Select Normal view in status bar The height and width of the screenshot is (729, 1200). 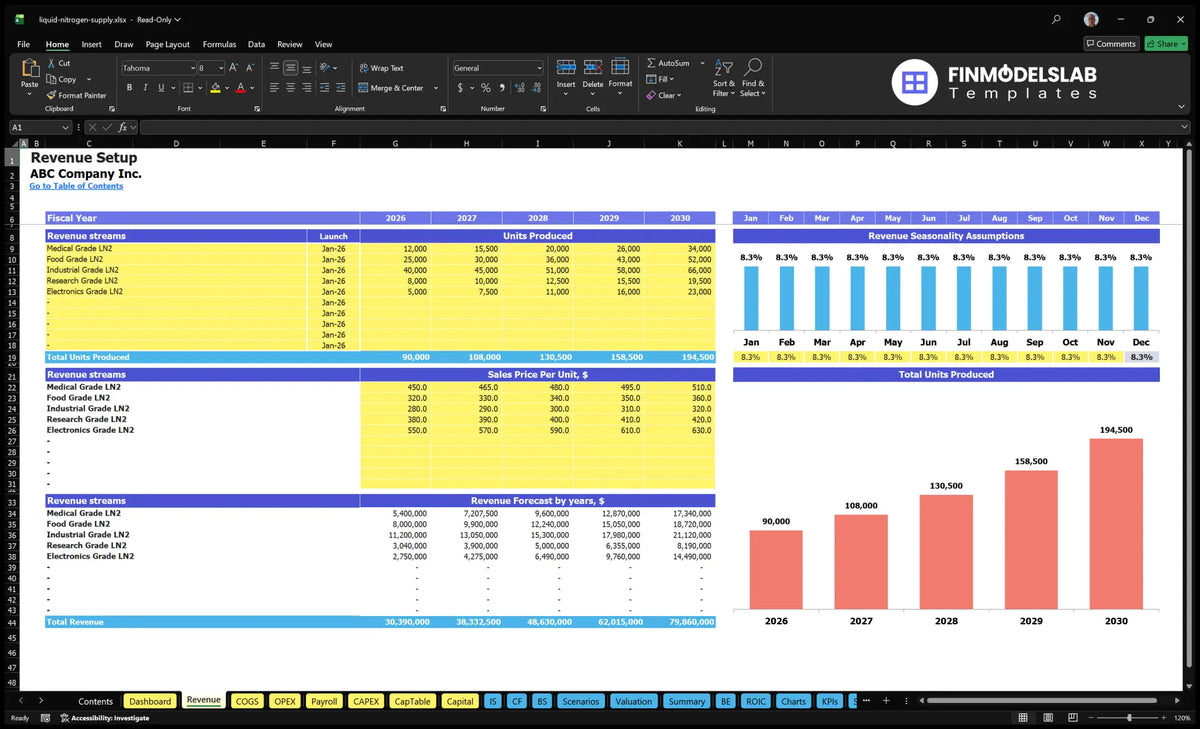(1022, 718)
